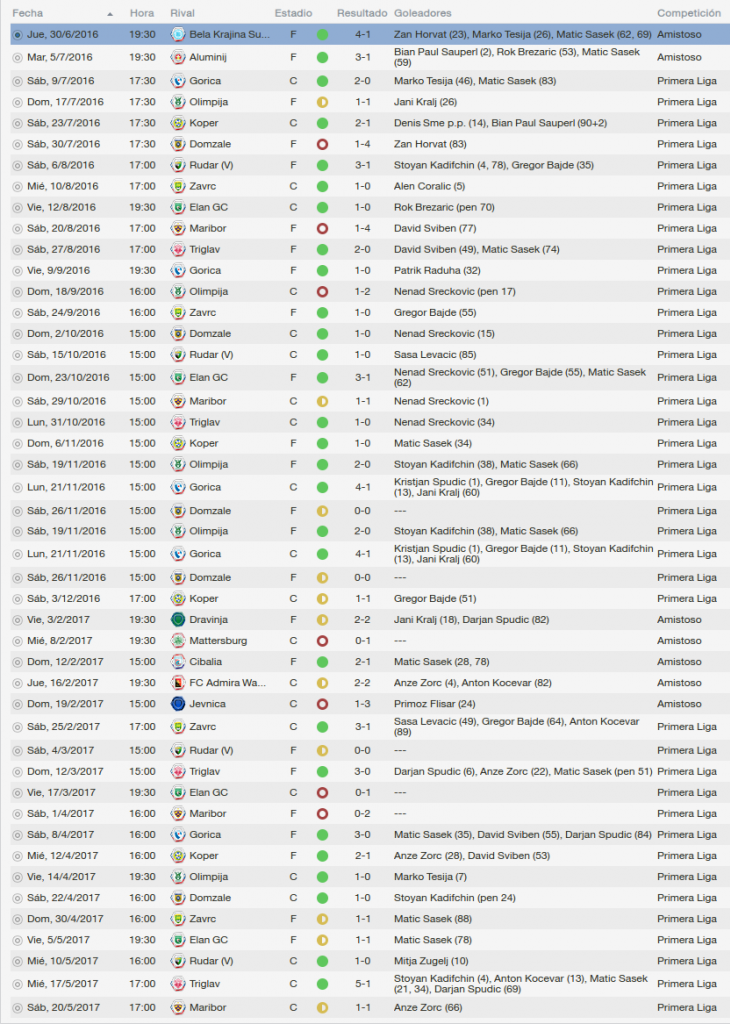Select the row radio for Jue, 30/6/2016
The image size is (730, 1024).
tap(18, 35)
